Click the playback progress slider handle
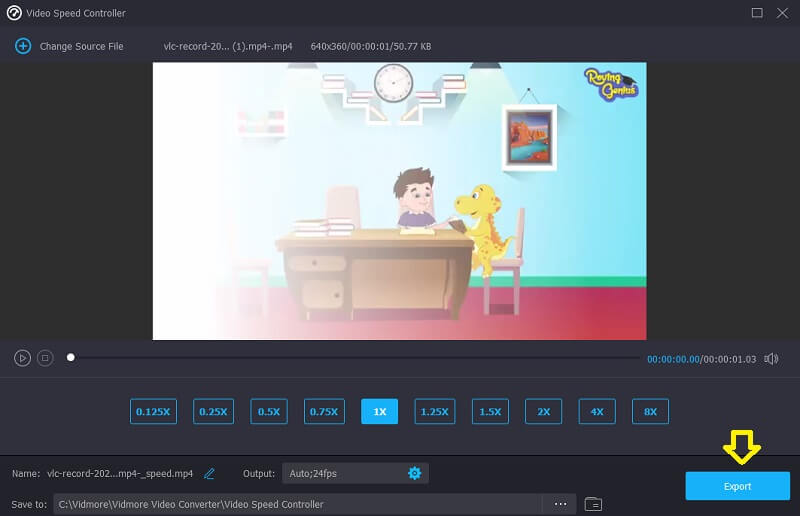 click(71, 358)
